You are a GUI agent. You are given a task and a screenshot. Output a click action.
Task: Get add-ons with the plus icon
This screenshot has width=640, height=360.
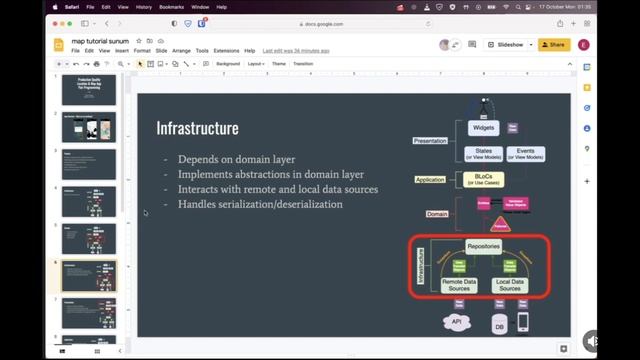pos(587,181)
